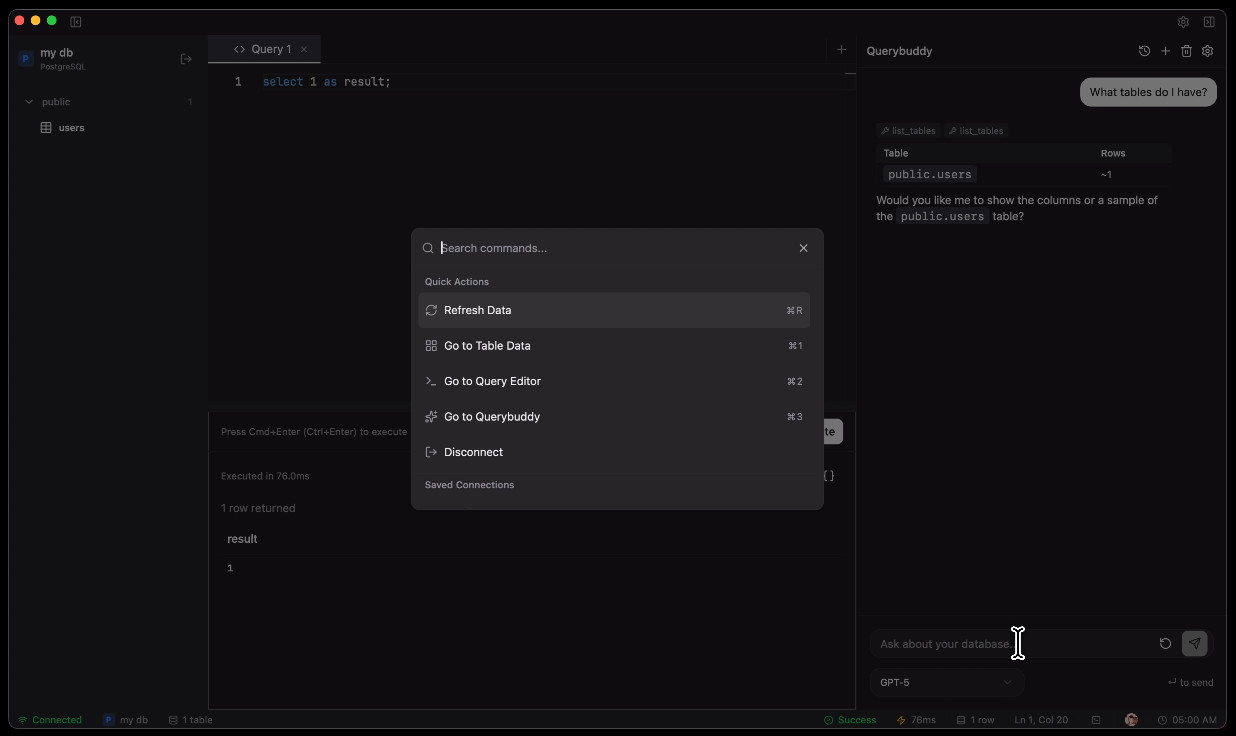Click the 1 table status entry
Image resolution: width=1236 pixels, height=736 pixels.
pos(191,720)
